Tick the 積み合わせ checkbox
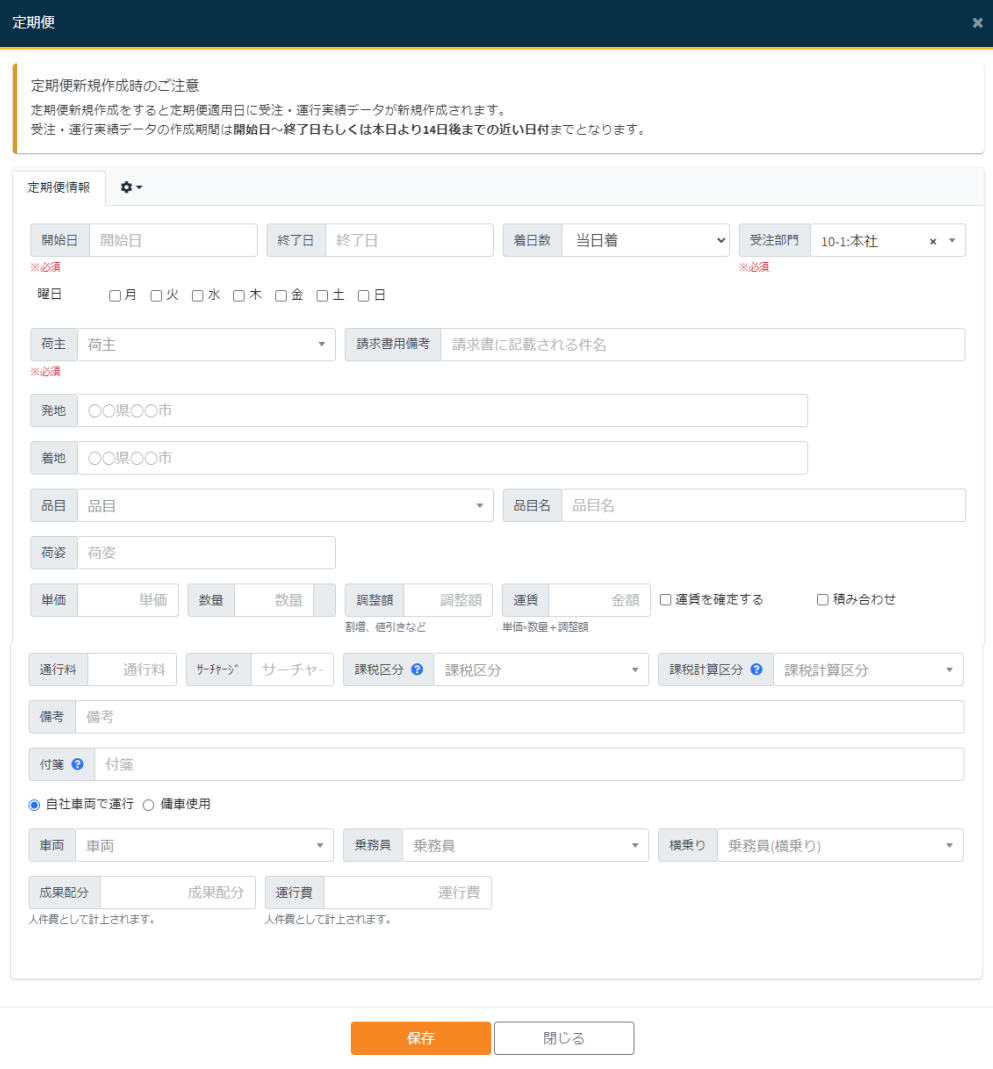993x1069 pixels. coord(823,600)
